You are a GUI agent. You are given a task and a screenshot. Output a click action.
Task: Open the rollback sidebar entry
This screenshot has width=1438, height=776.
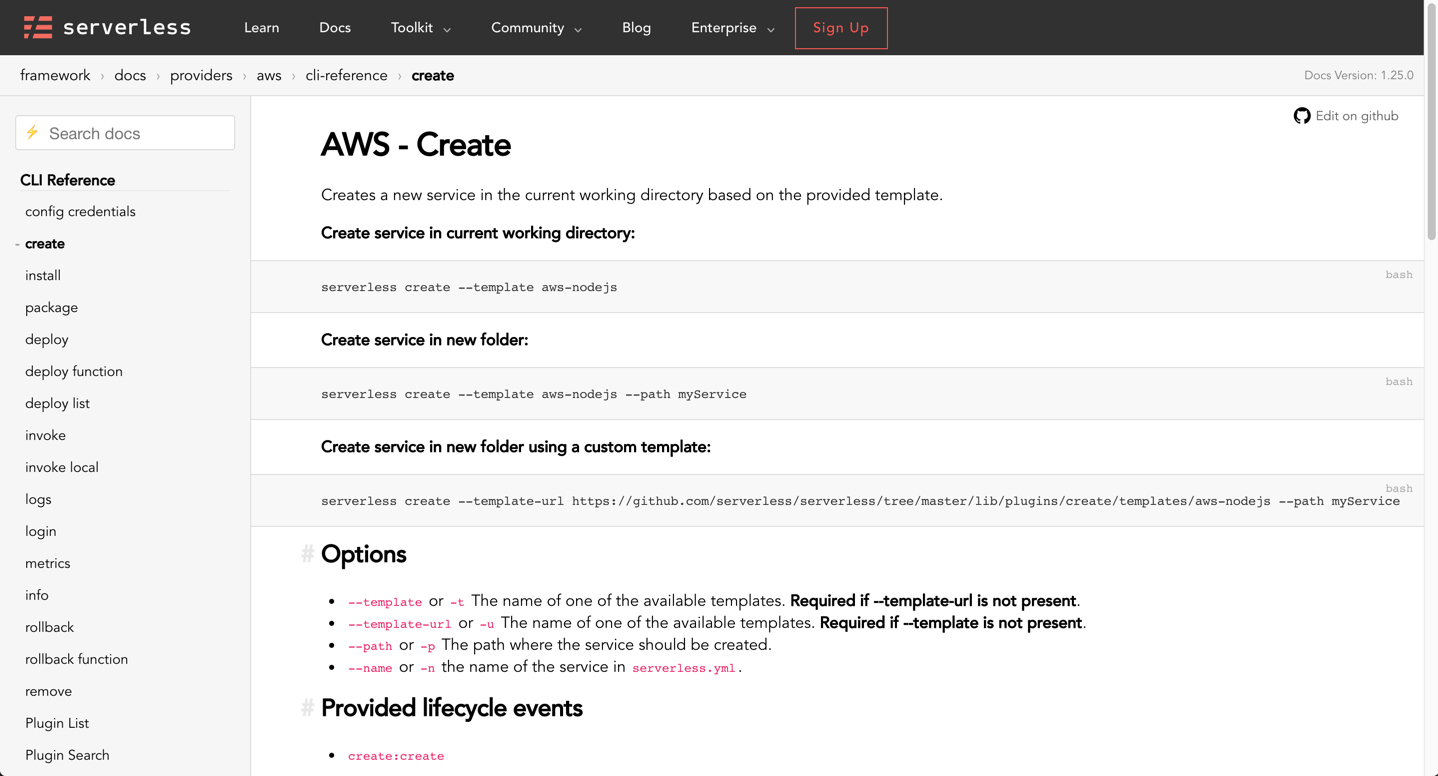coord(50,628)
